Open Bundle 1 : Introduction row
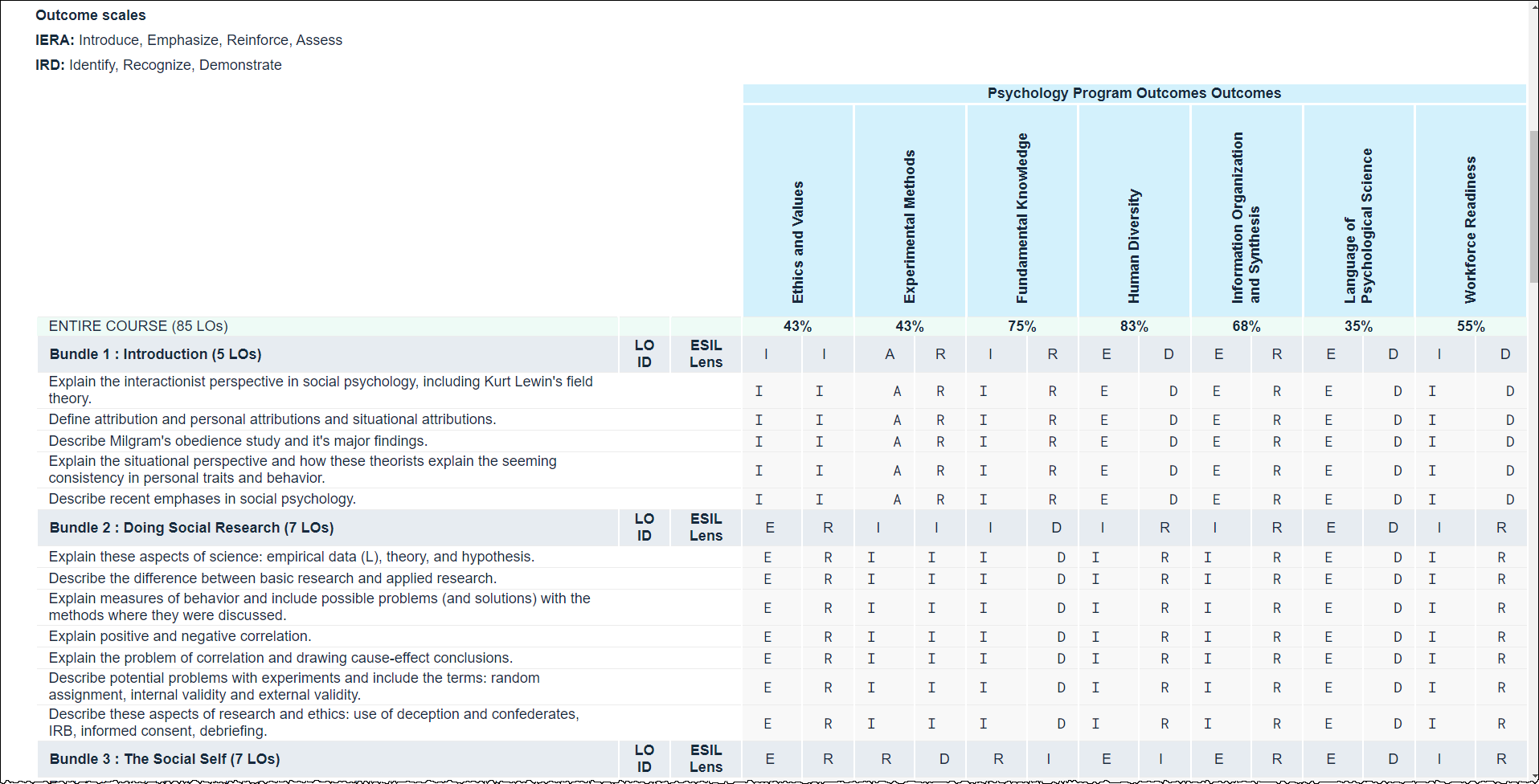The height and width of the screenshot is (784, 1539). pos(155,354)
